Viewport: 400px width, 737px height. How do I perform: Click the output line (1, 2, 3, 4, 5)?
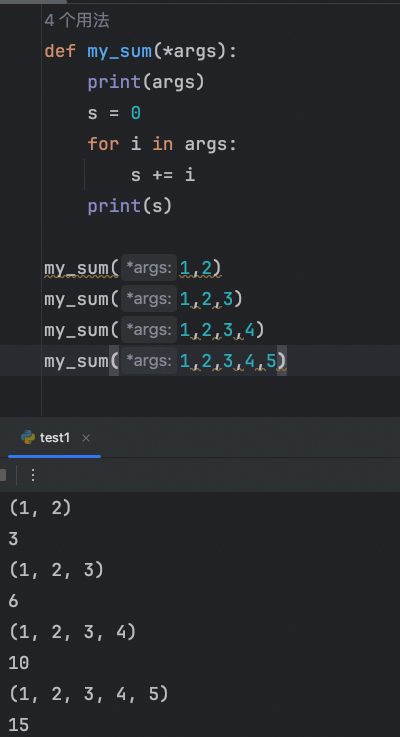click(x=89, y=694)
